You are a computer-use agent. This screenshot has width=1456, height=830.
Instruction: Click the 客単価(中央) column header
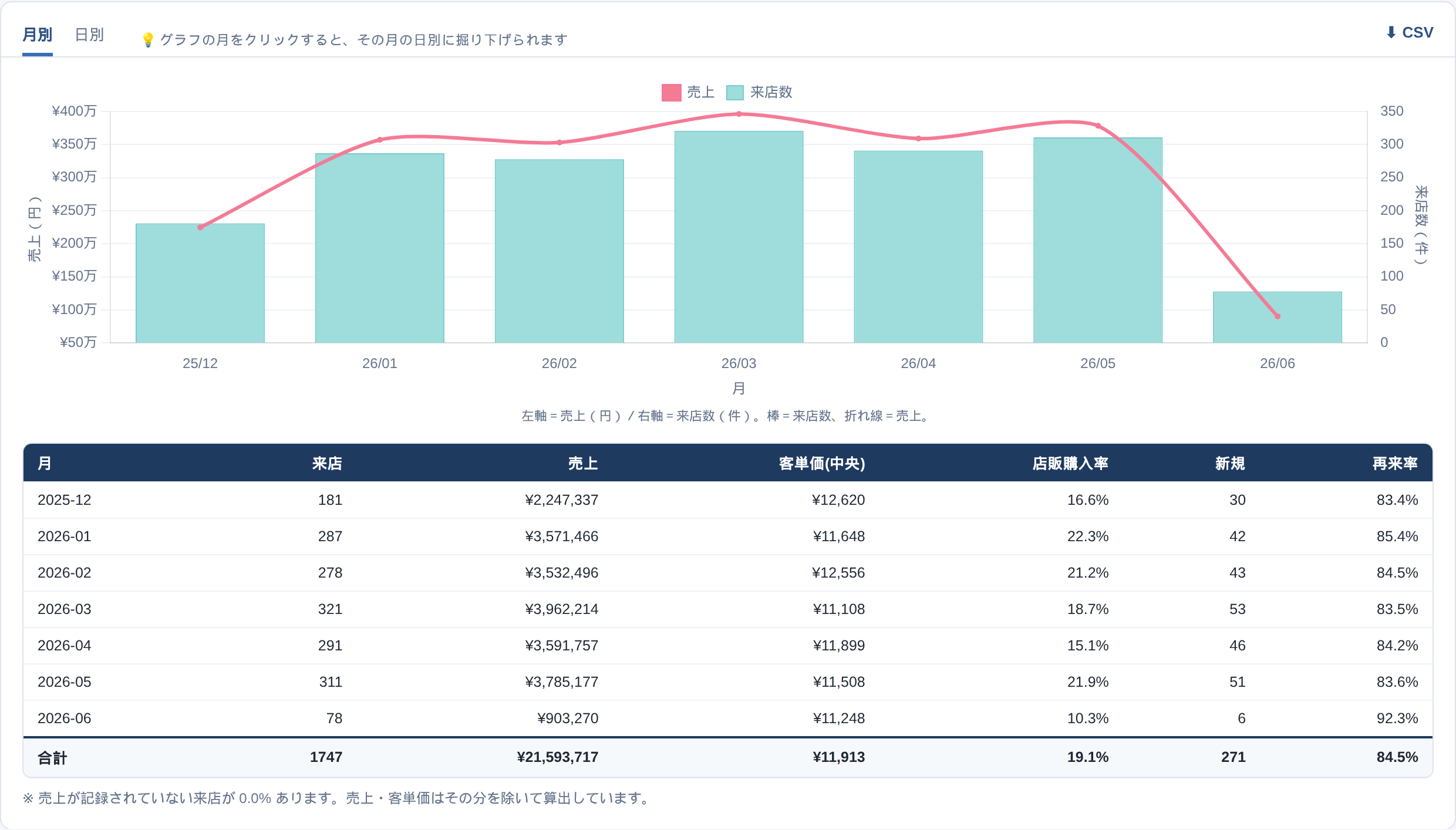click(x=822, y=463)
